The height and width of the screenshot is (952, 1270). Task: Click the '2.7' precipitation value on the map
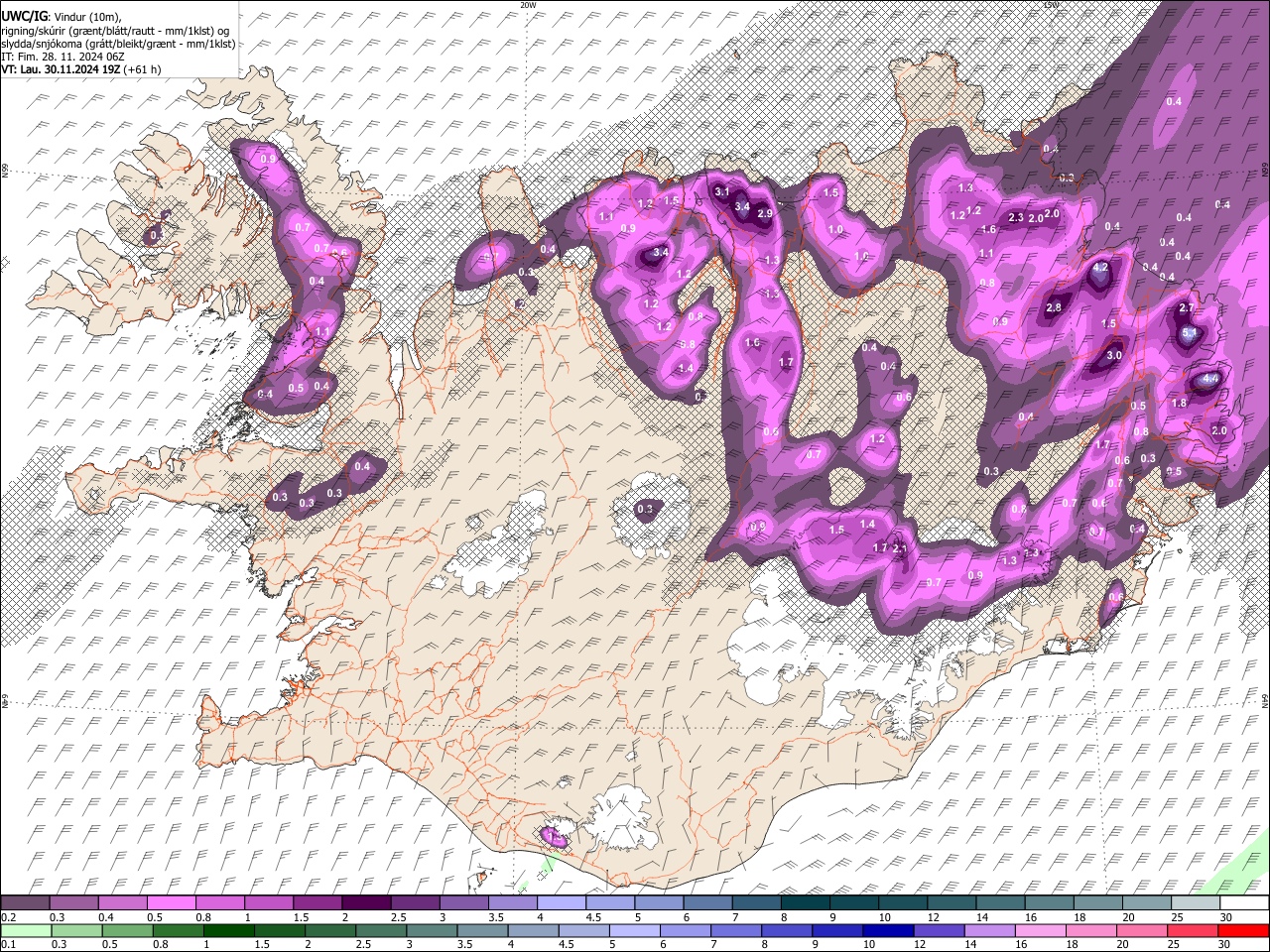point(1187,308)
